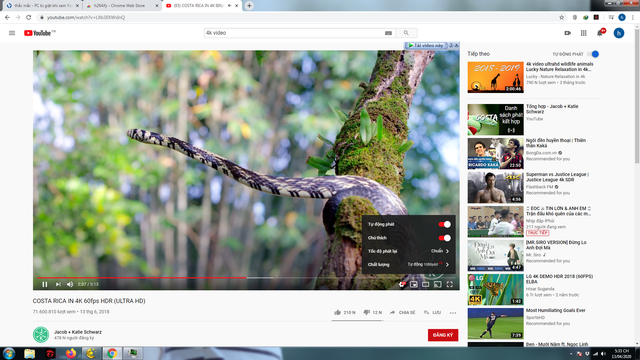
Task: Cast video to a TV
Action: [438, 284]
